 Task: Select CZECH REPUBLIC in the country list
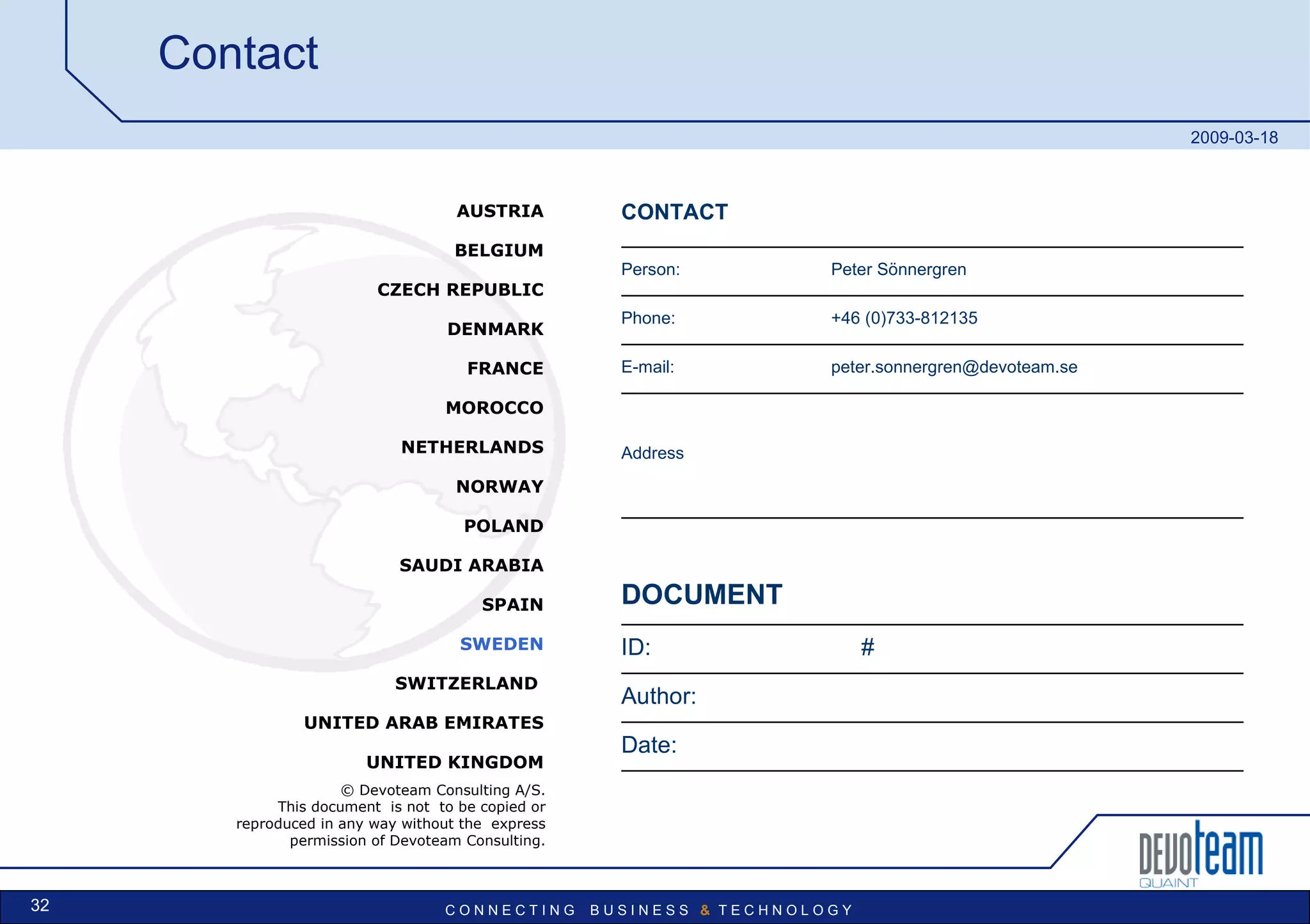coord(460,290)
